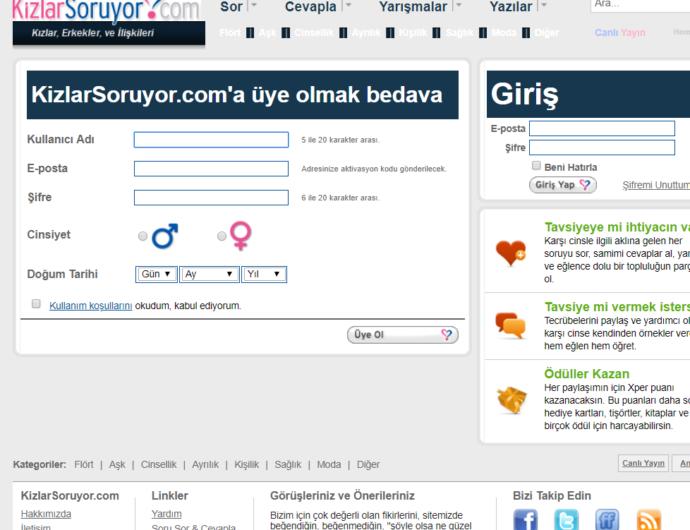Screen dimensions: 690x530
Task: Click the pink female symbol icon
Action: [x=241, y=236]
